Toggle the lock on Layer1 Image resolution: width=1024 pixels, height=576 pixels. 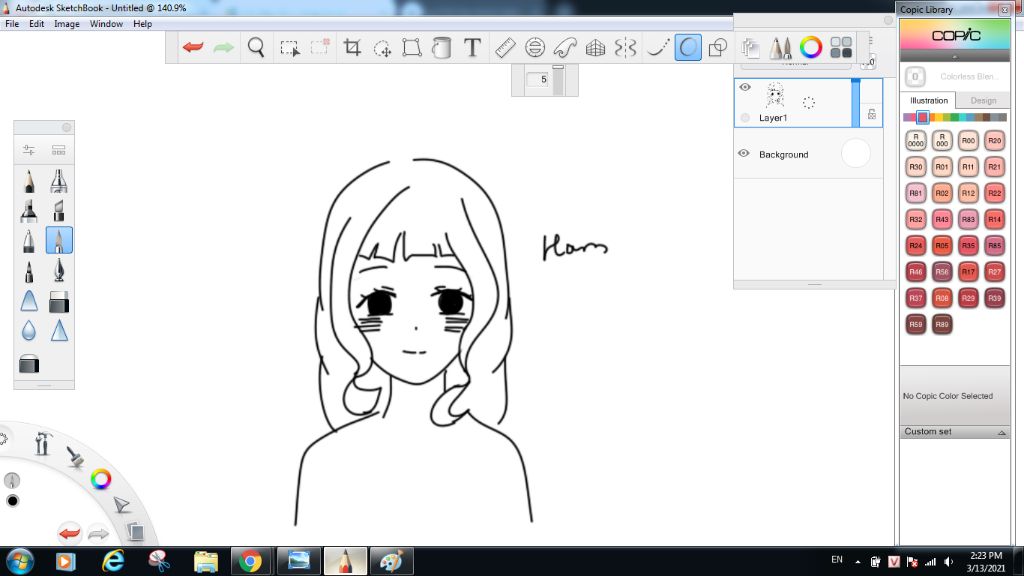[x=871, y=114]
